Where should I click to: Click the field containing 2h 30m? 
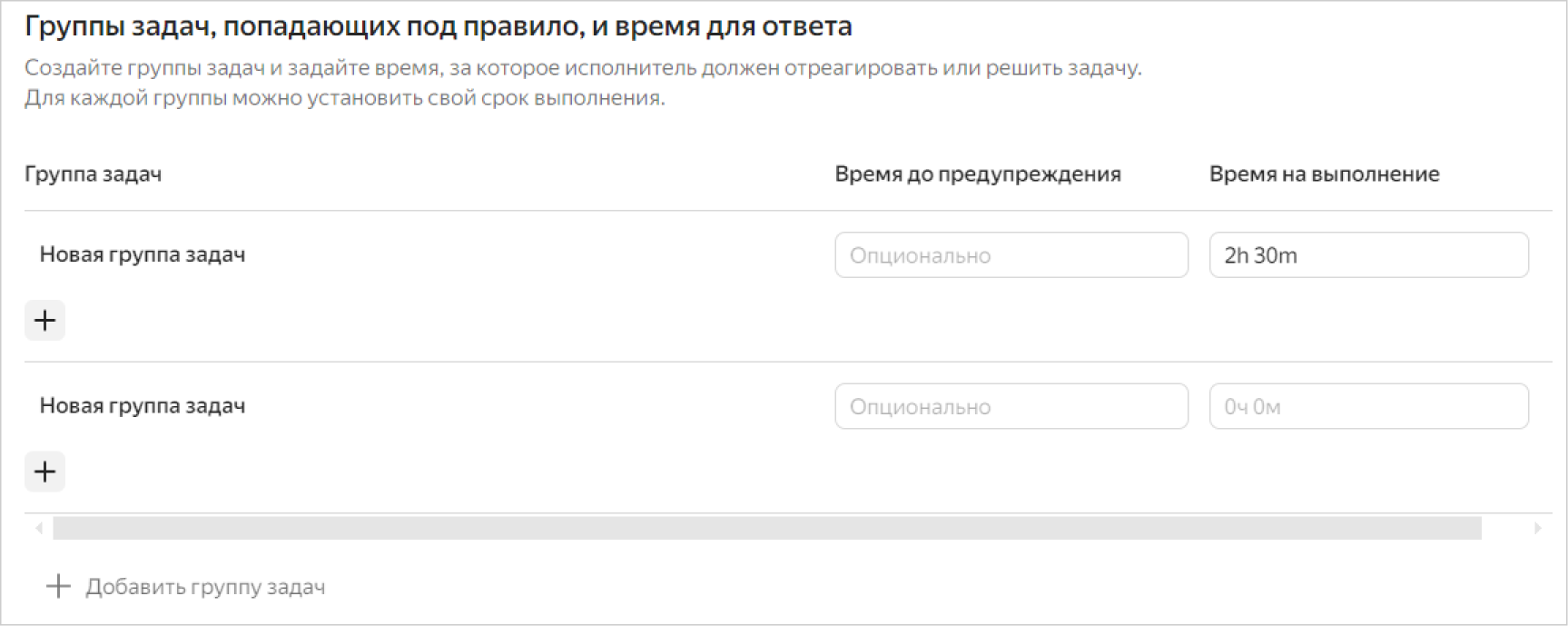[x=1368, y=255]
